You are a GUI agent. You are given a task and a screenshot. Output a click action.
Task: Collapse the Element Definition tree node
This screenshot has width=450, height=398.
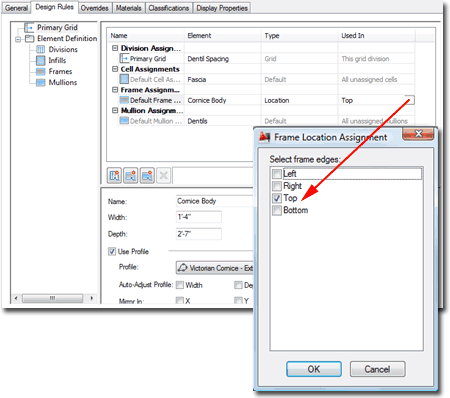point(18,39)
